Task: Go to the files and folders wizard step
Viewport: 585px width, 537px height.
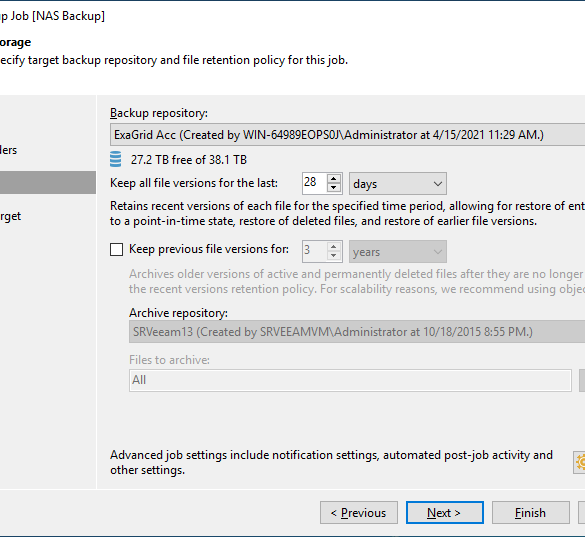Action: click(8, 150)
